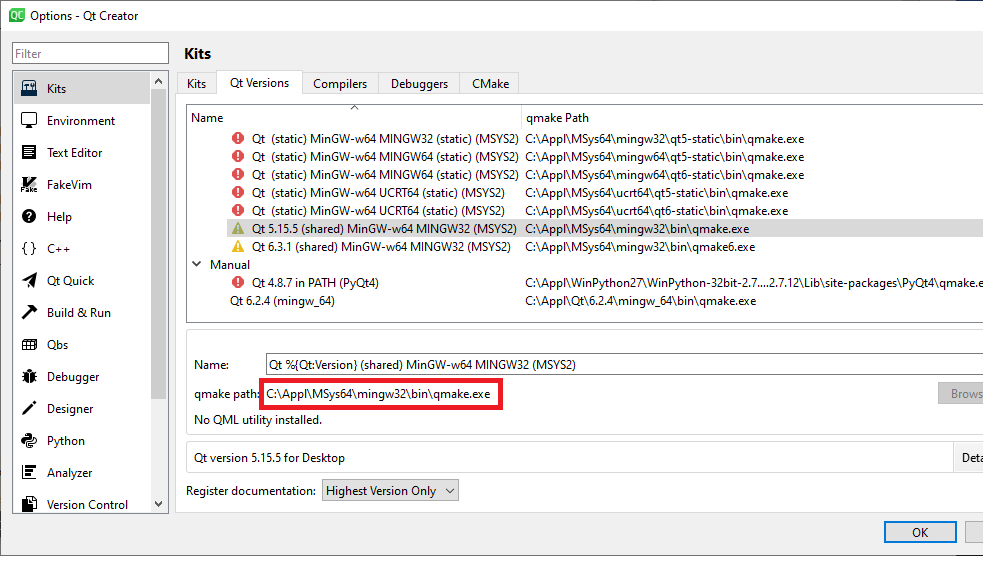Switch to the Qt Versions tab

point(259,83)
